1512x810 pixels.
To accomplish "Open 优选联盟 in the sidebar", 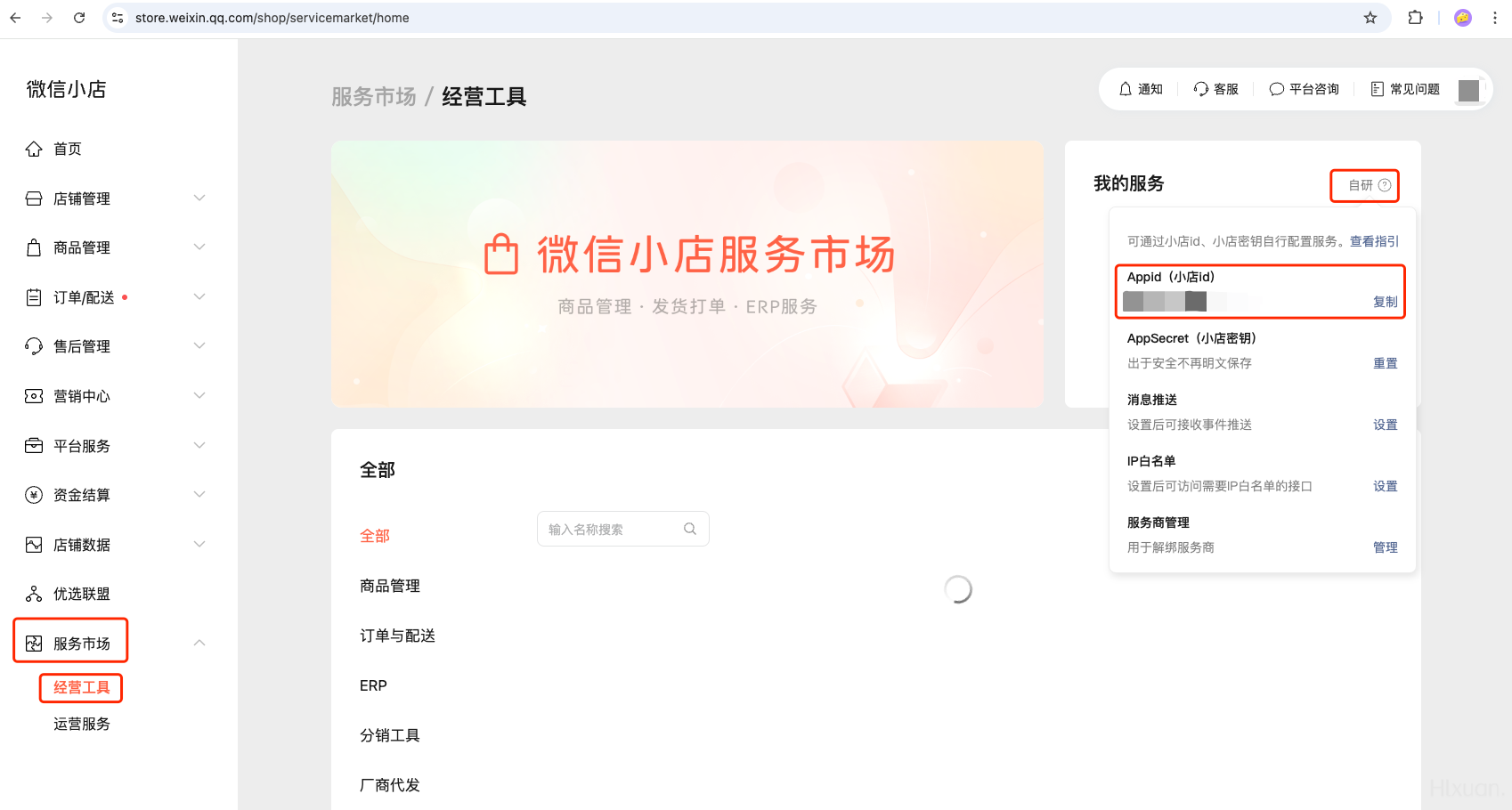I will click(82, 594).
